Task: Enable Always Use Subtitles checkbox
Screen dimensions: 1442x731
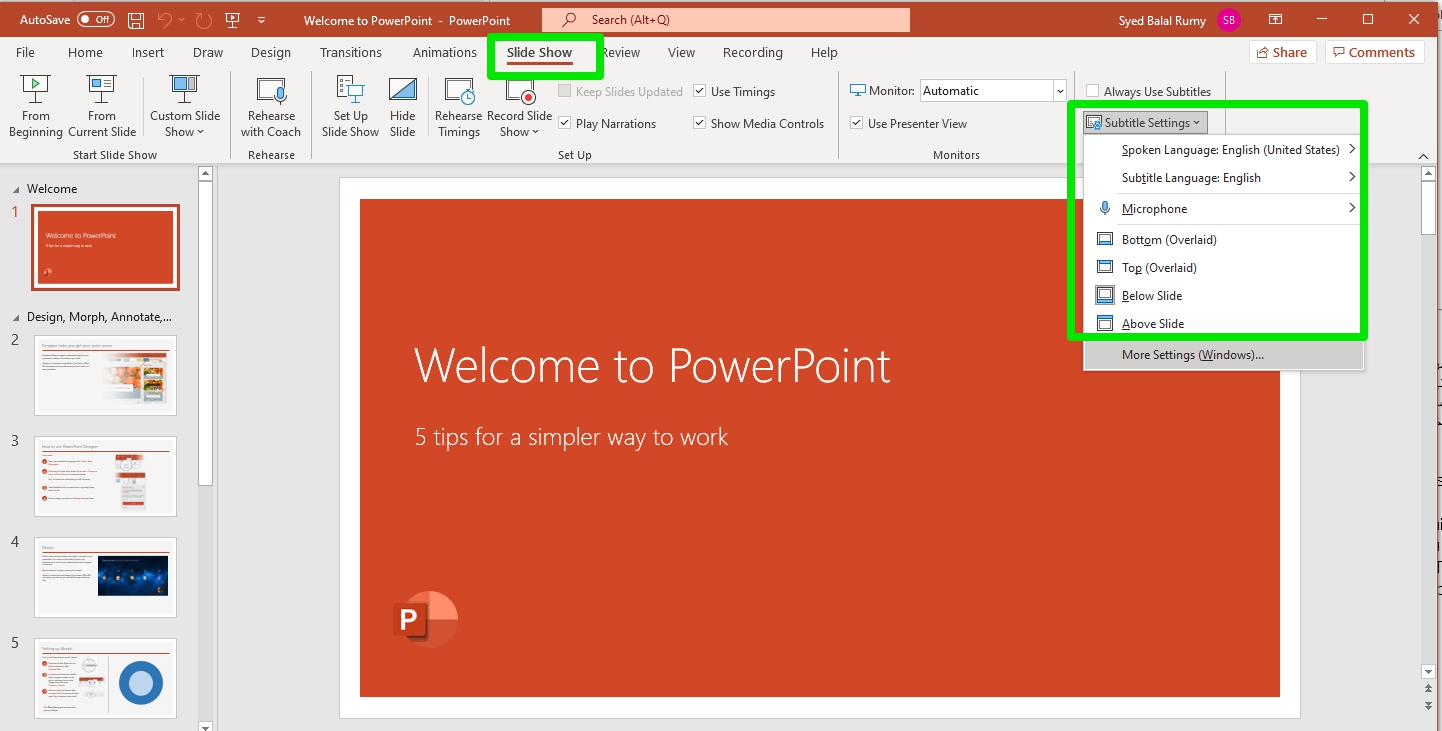Action: [x=1093, y=91]
